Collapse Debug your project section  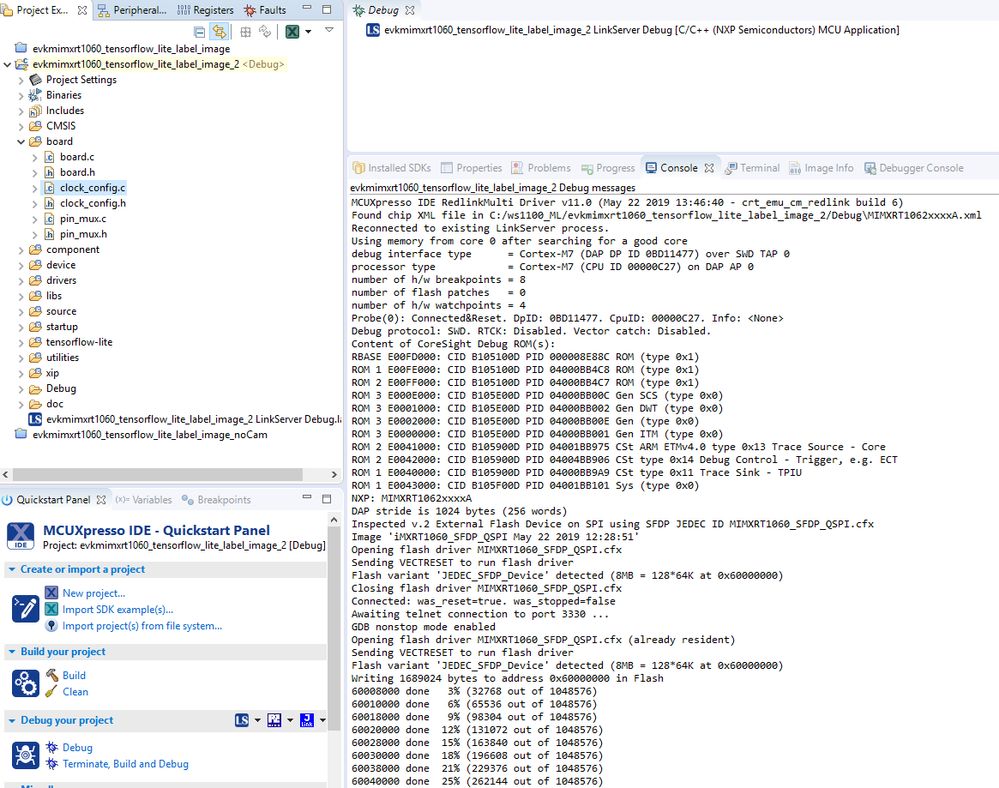pyautogui.click(x=11, y=720)
